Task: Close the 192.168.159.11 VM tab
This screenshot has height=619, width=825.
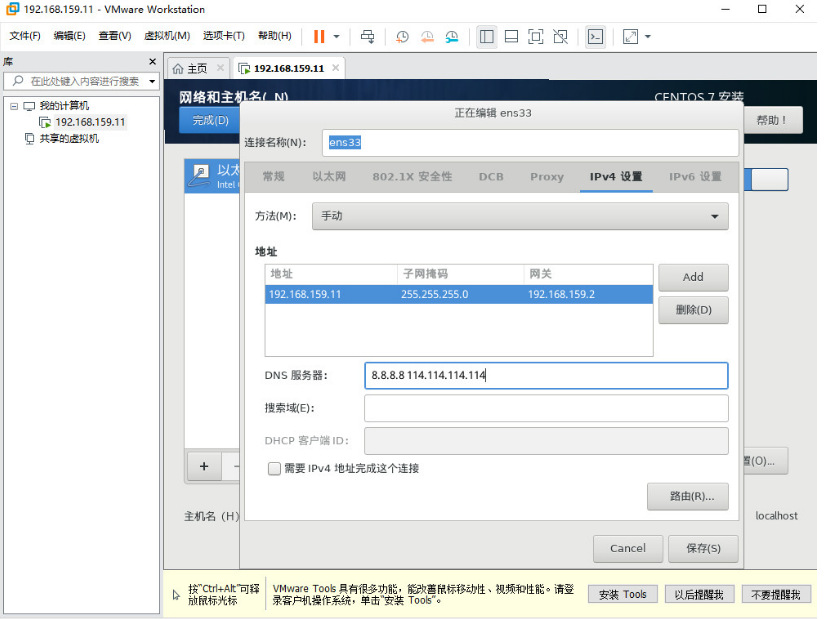Action: [335, 68]
